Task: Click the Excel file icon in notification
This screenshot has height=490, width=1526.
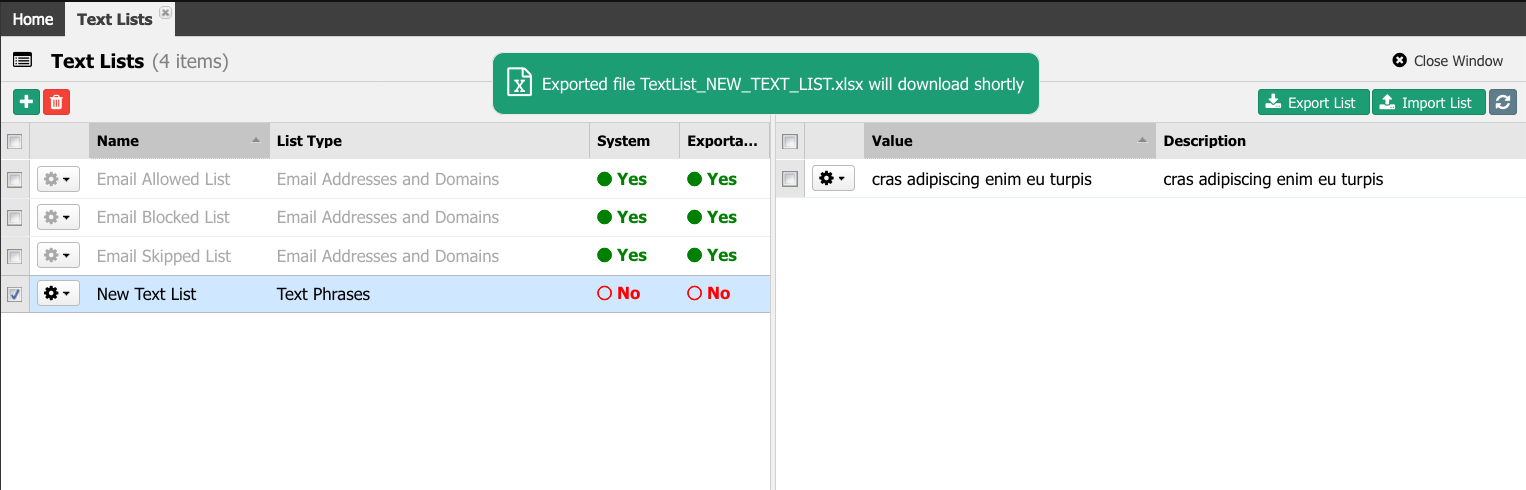Action: coord(519,83)
